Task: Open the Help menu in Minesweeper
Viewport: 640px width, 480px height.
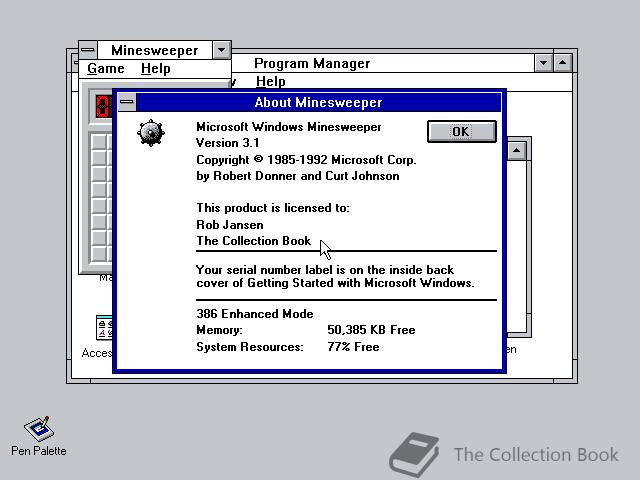Action: 156,69
